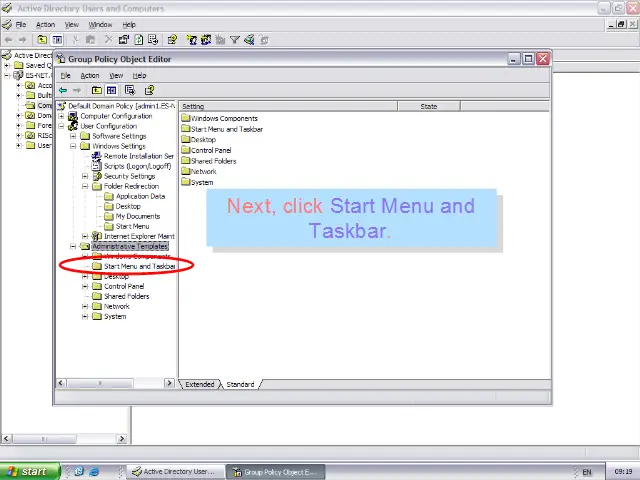Image resolution: width=640 pixels, height=480 pixels.
Task: Expand Control Panel node in tree
Action: click(x=85, y=287)
